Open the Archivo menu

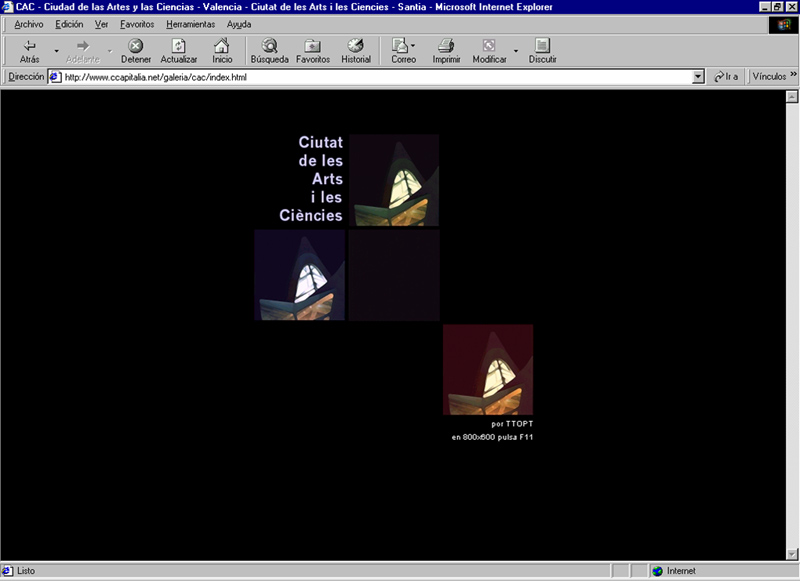coord(29,24)
